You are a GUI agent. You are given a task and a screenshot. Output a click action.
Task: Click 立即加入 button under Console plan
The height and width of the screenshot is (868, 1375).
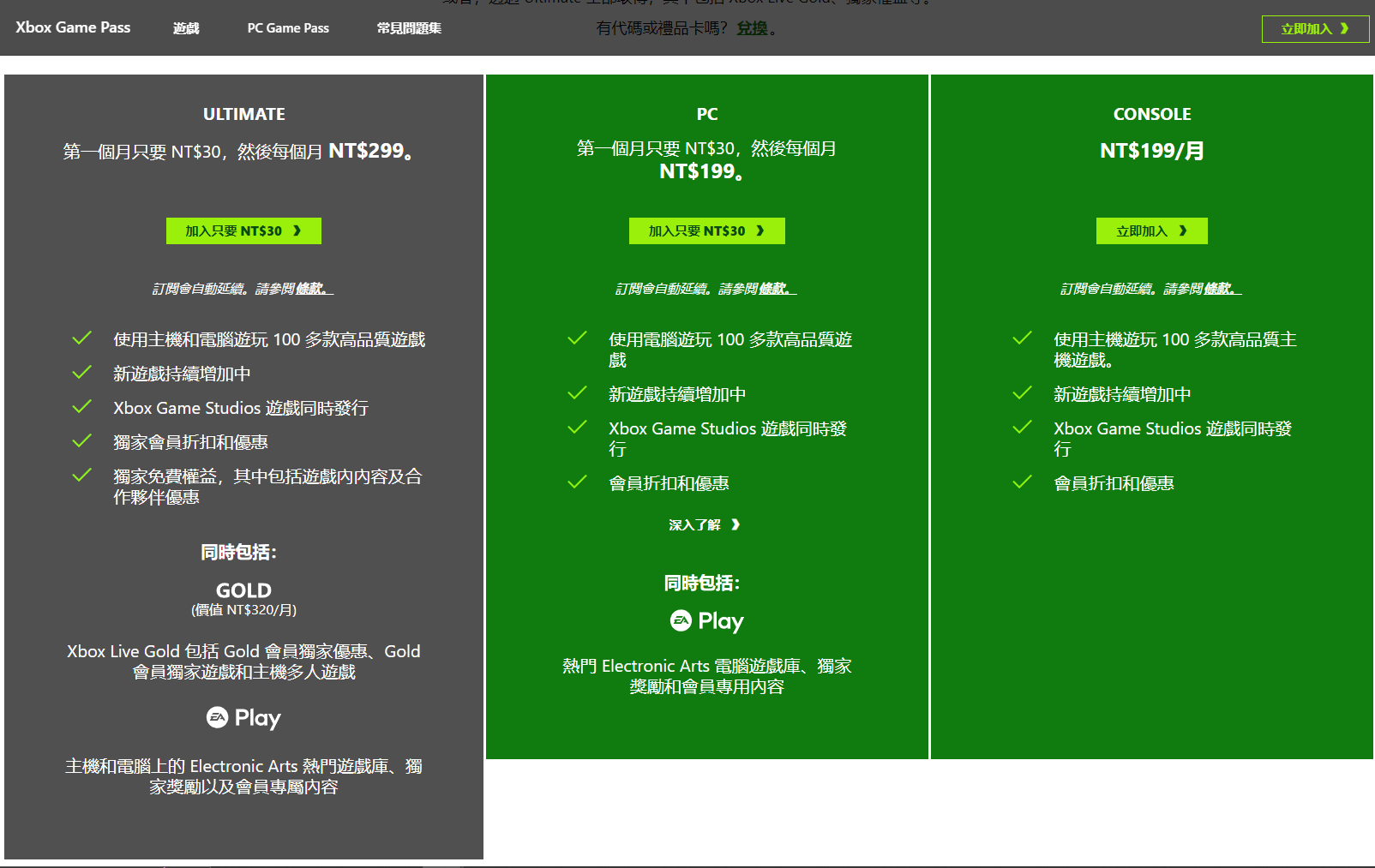pos(1151,230)
